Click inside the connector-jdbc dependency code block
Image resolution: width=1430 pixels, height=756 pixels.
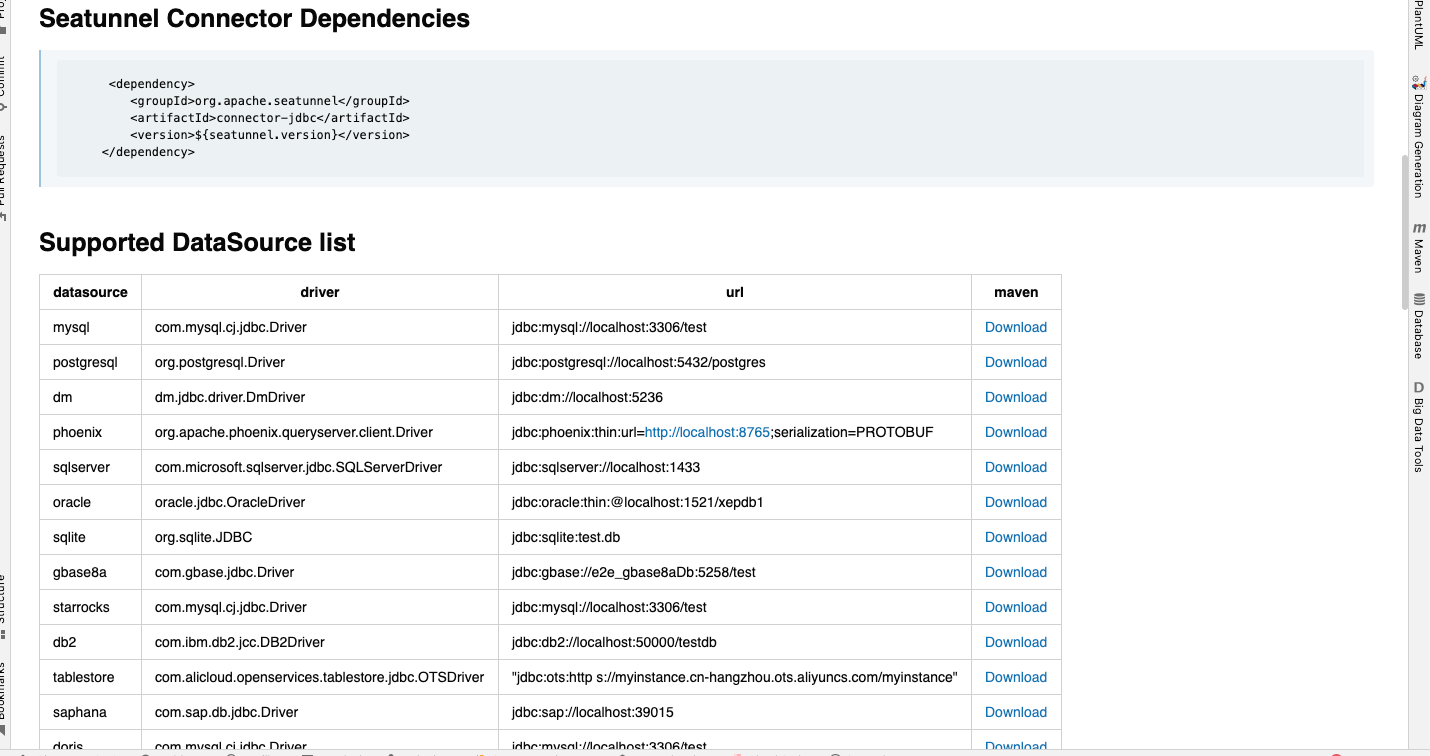710,118
